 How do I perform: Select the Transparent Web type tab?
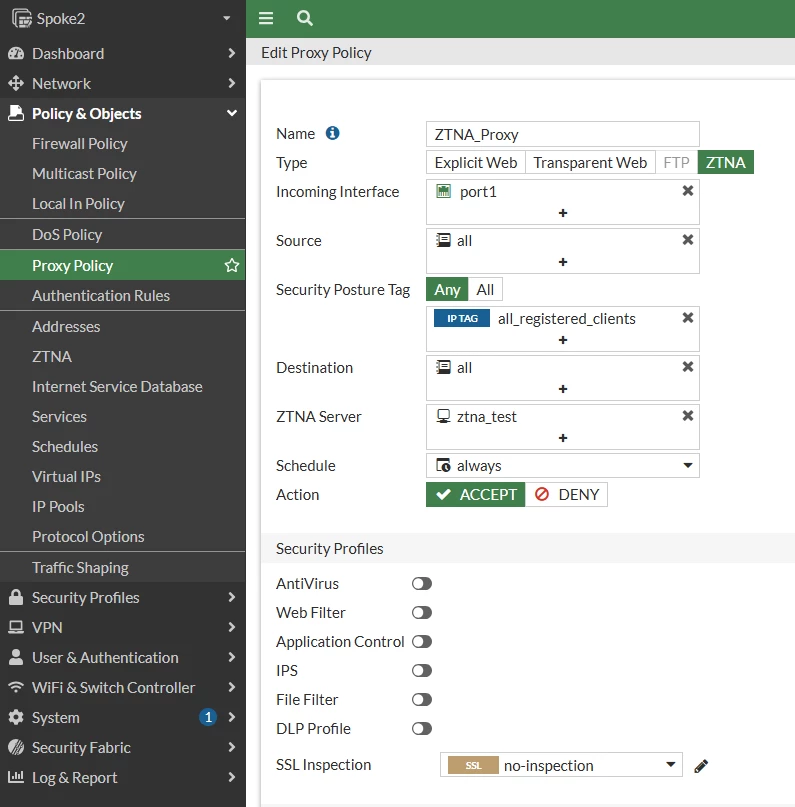[x=590, y=163]
